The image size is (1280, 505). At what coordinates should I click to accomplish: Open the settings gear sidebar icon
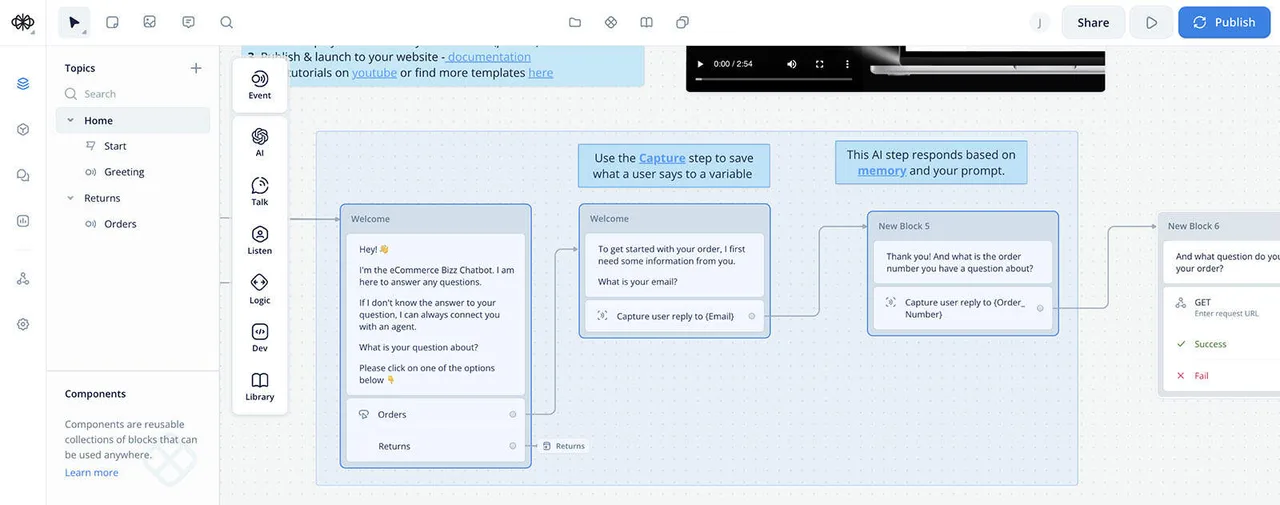coord(23,324)
